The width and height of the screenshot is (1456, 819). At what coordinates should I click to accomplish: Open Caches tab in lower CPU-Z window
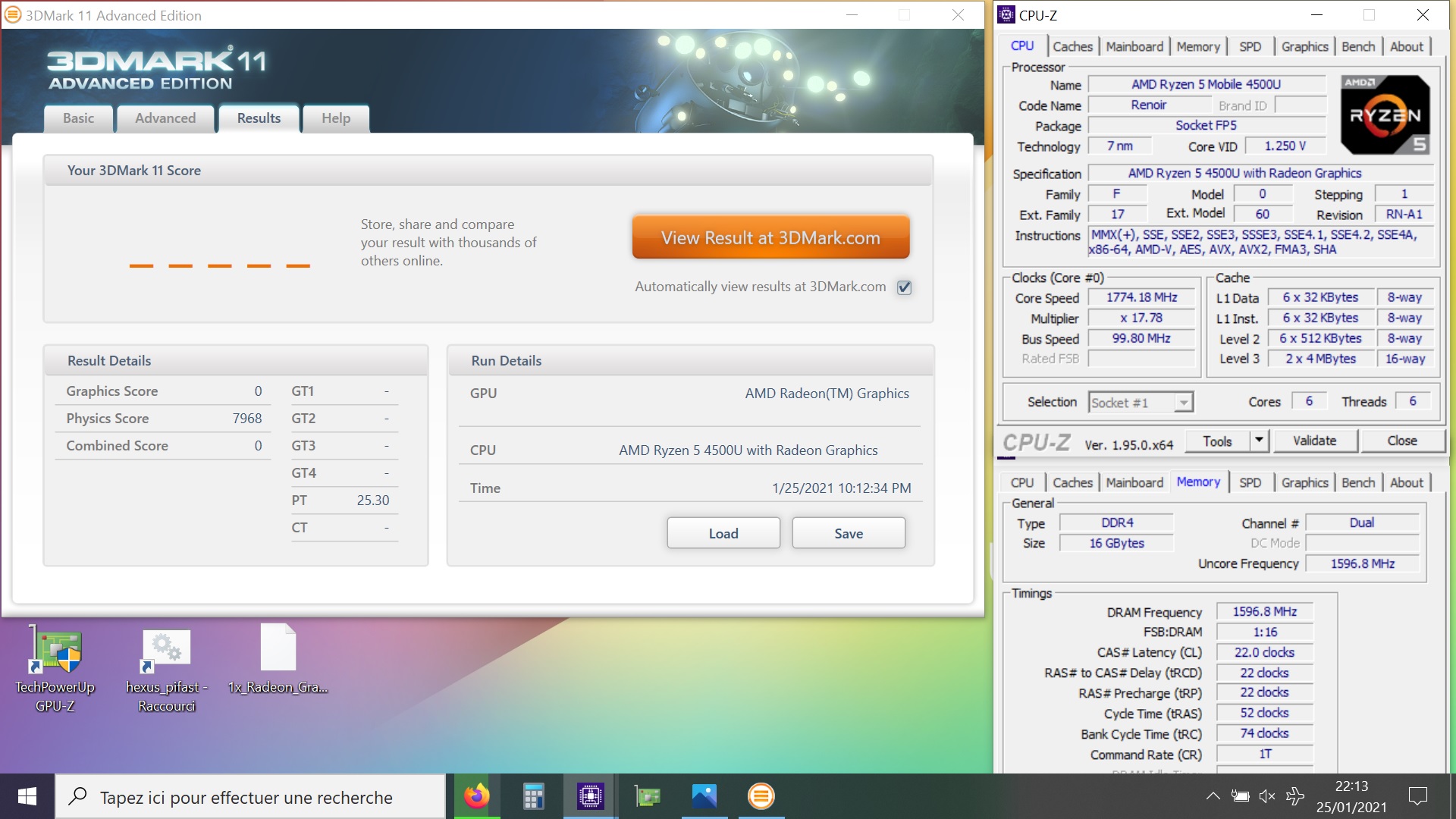(x=1072, y=482)
